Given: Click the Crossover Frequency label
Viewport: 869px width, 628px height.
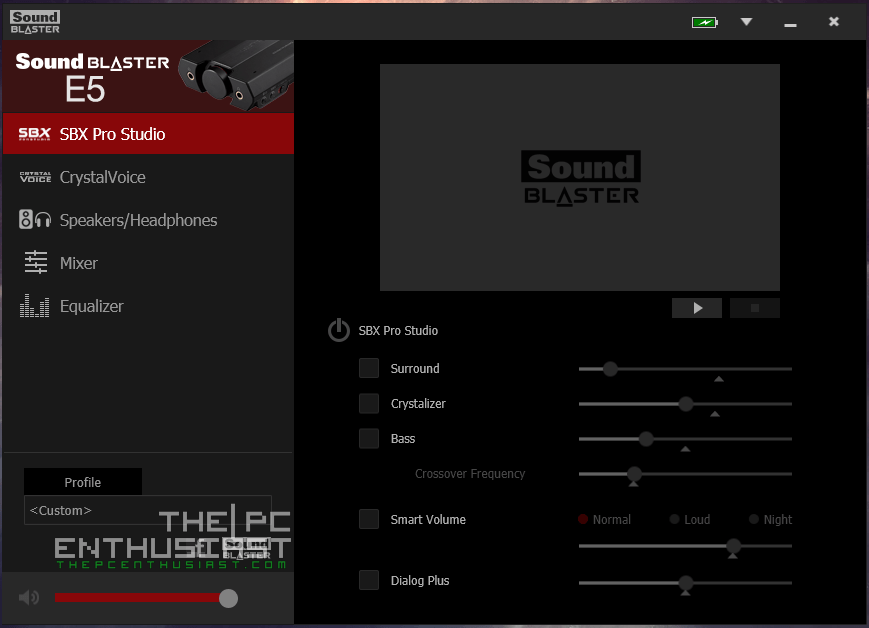Looking at the screenshot, I should click(x=470, y=474).
